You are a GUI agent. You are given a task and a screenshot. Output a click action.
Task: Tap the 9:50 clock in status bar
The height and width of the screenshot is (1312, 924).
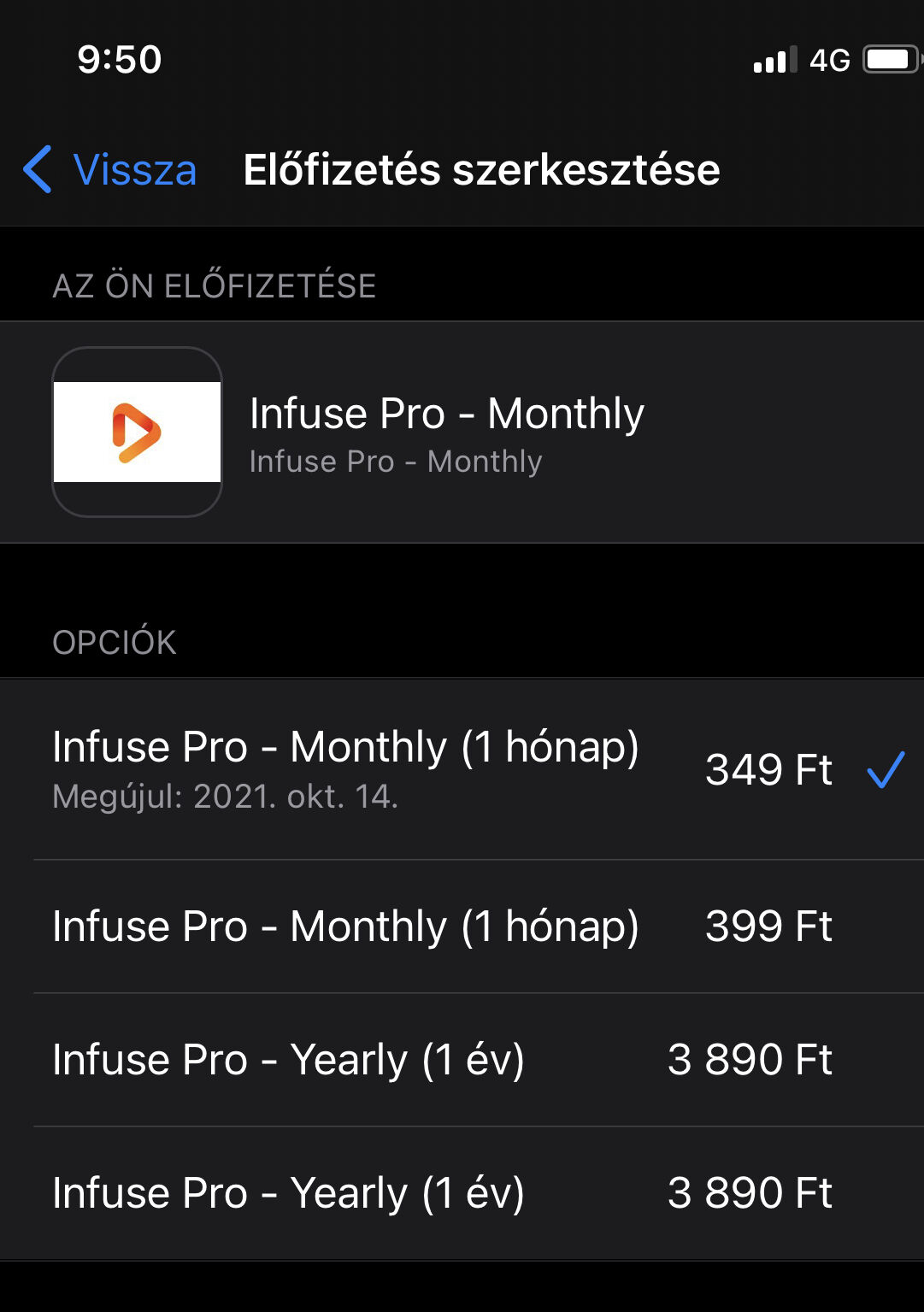tap(120, 59)
